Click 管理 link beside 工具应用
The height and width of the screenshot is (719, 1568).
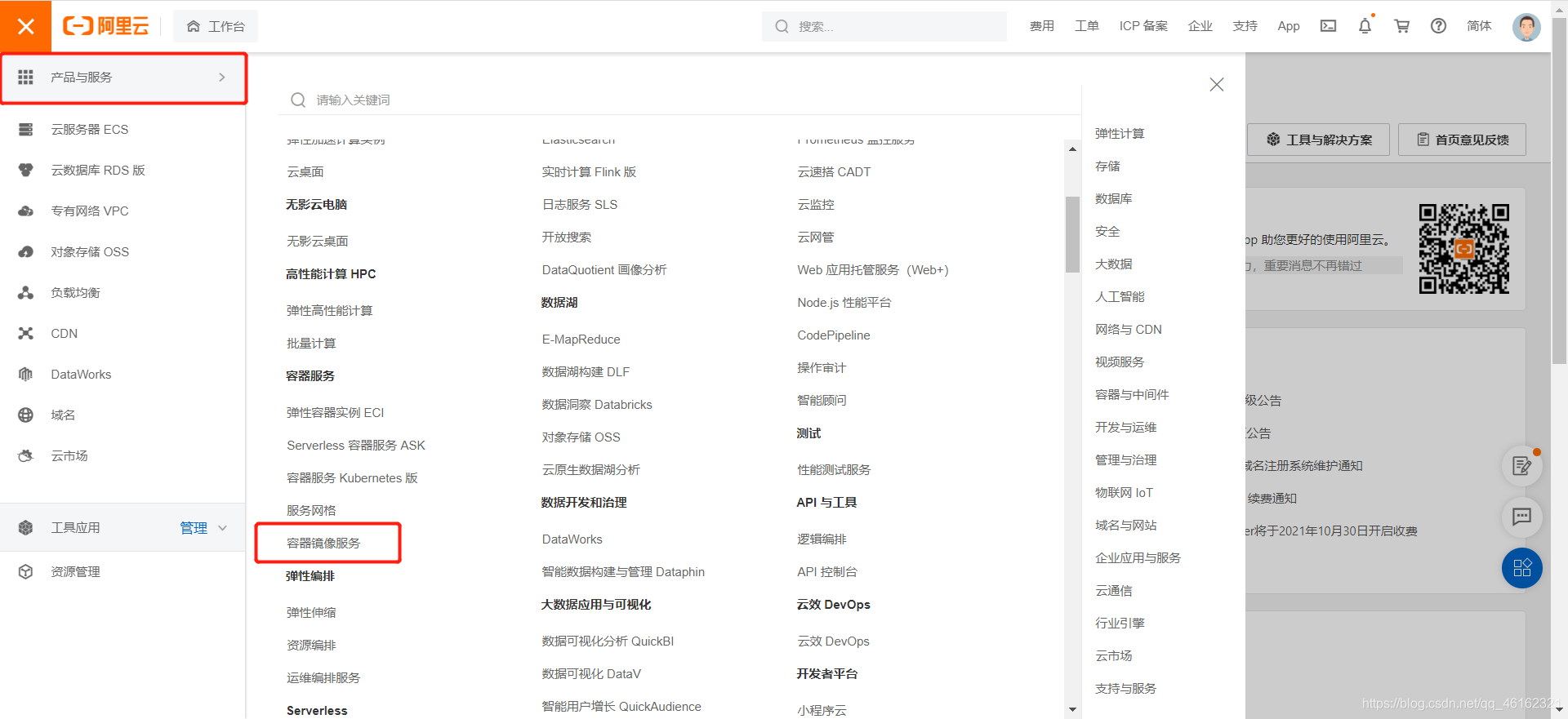click(x=194, y=528)
